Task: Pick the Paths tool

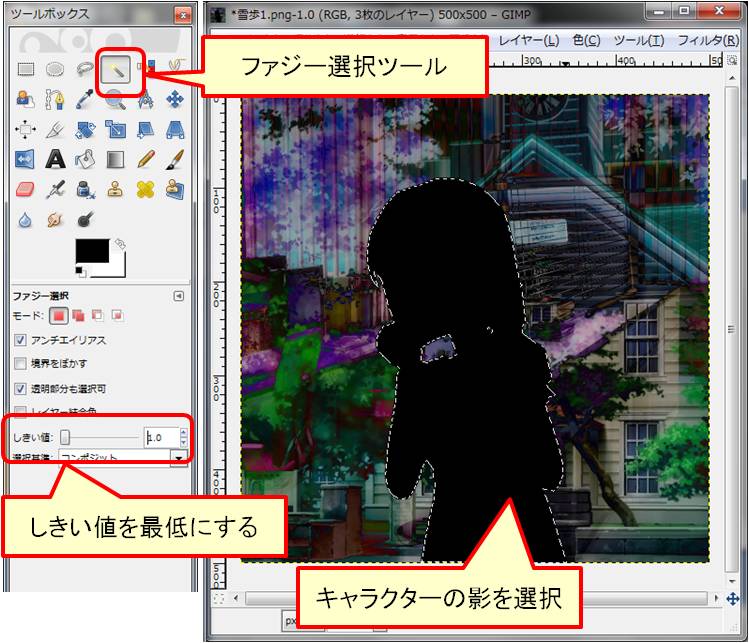Action: coord(55,99)
